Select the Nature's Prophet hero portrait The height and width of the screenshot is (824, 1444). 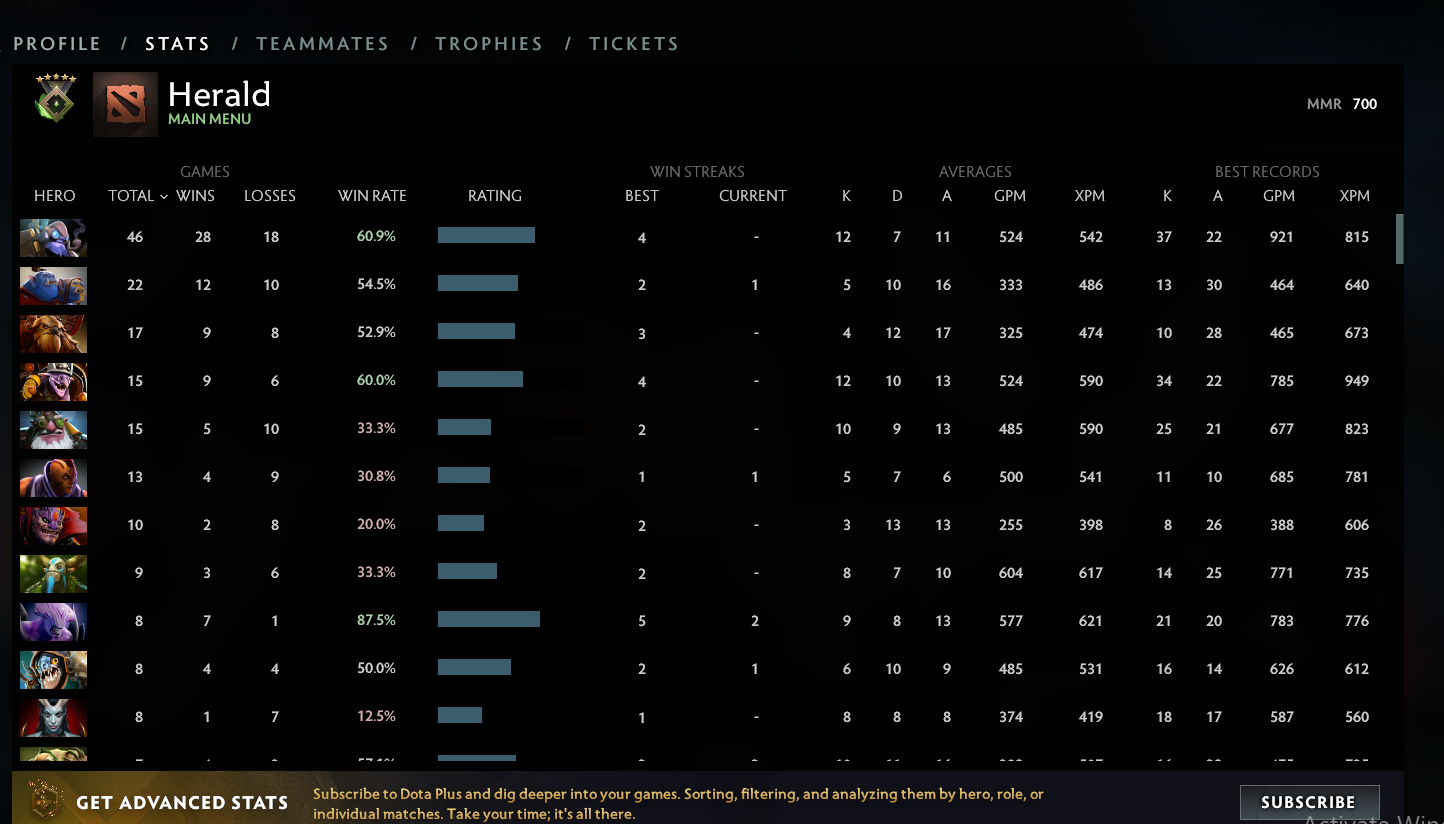click(x=53, y=573)
